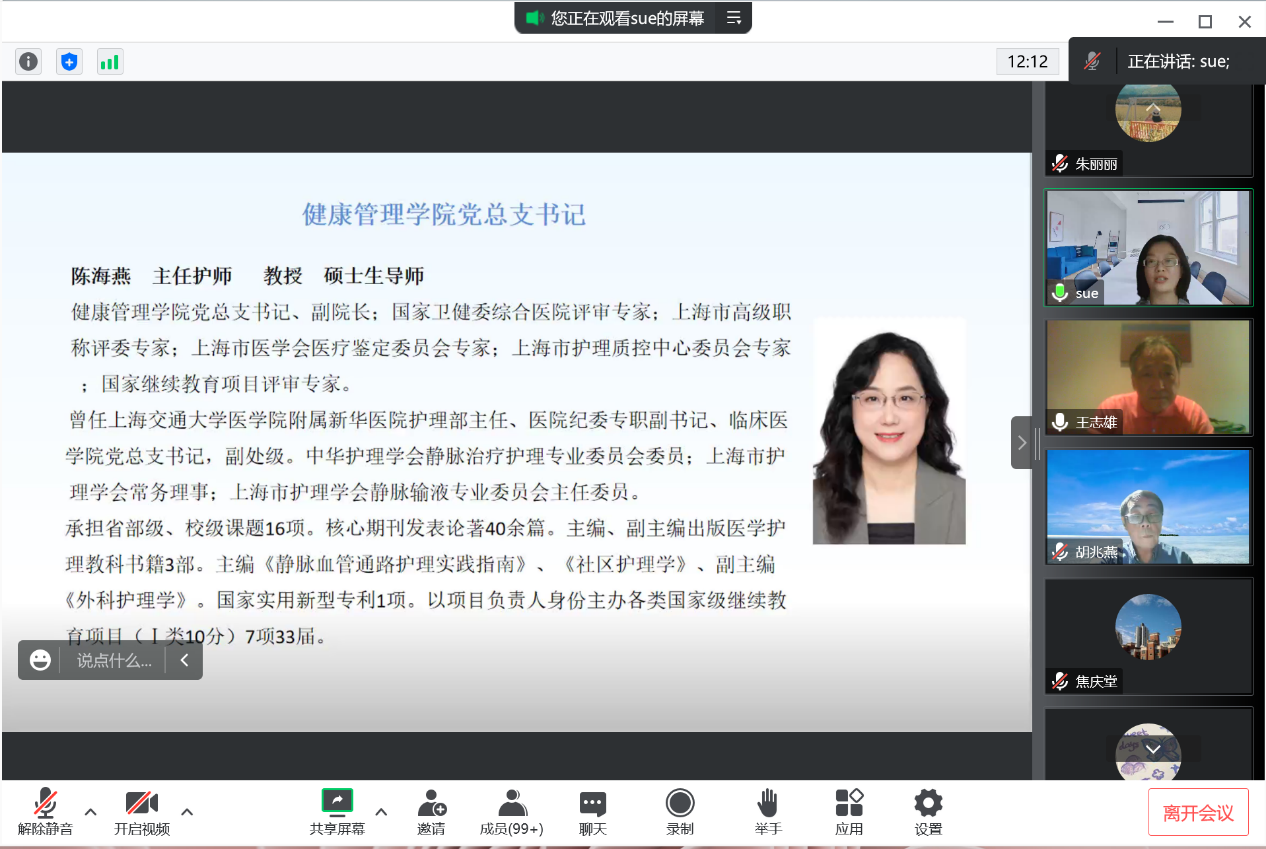
Task: Start recording the meeting
Action: tap(680, 812)
